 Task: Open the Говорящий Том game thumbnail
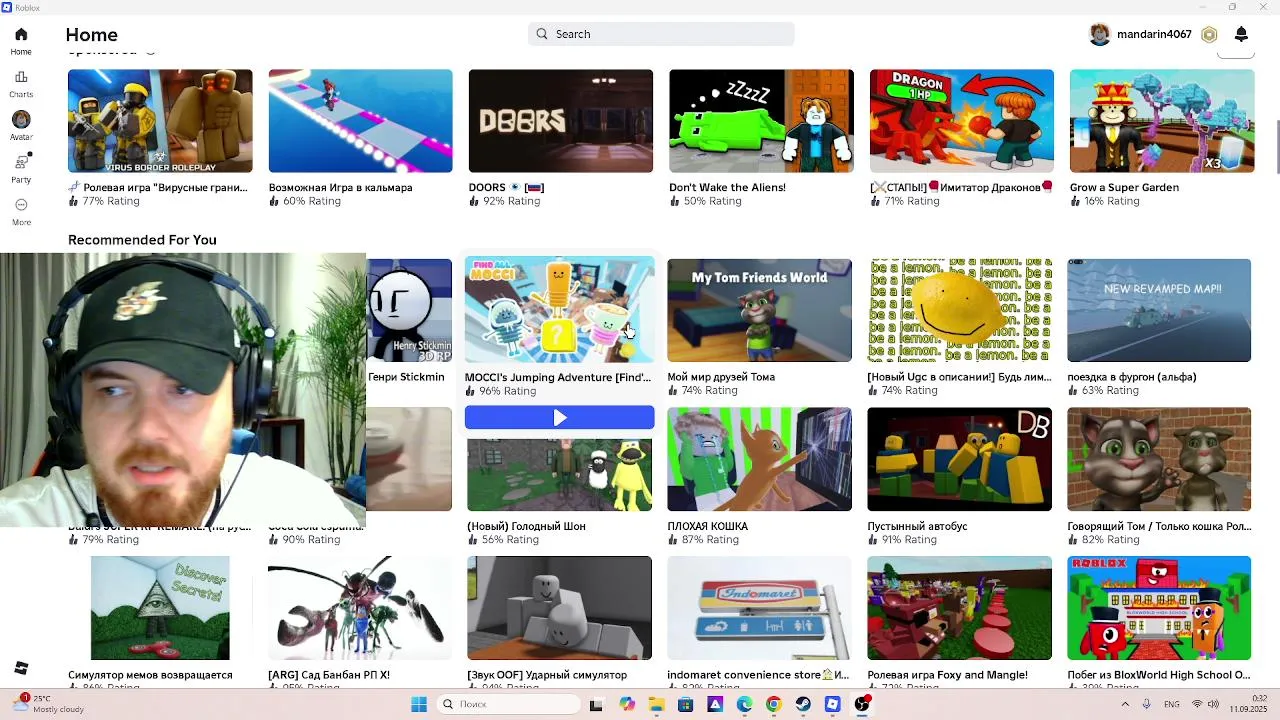(x=1159, y=459)
